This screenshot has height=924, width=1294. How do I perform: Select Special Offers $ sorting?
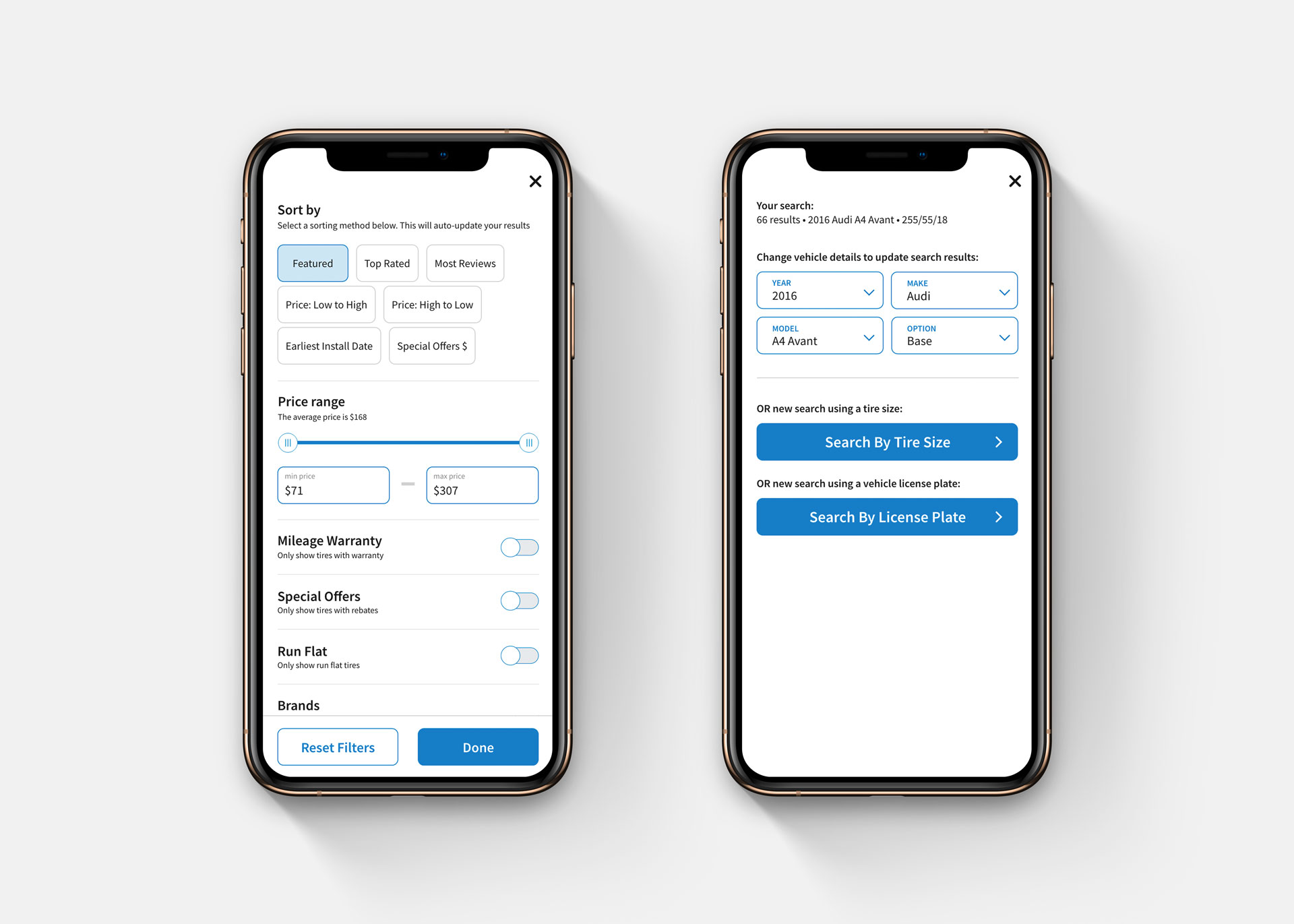point(432,347)
